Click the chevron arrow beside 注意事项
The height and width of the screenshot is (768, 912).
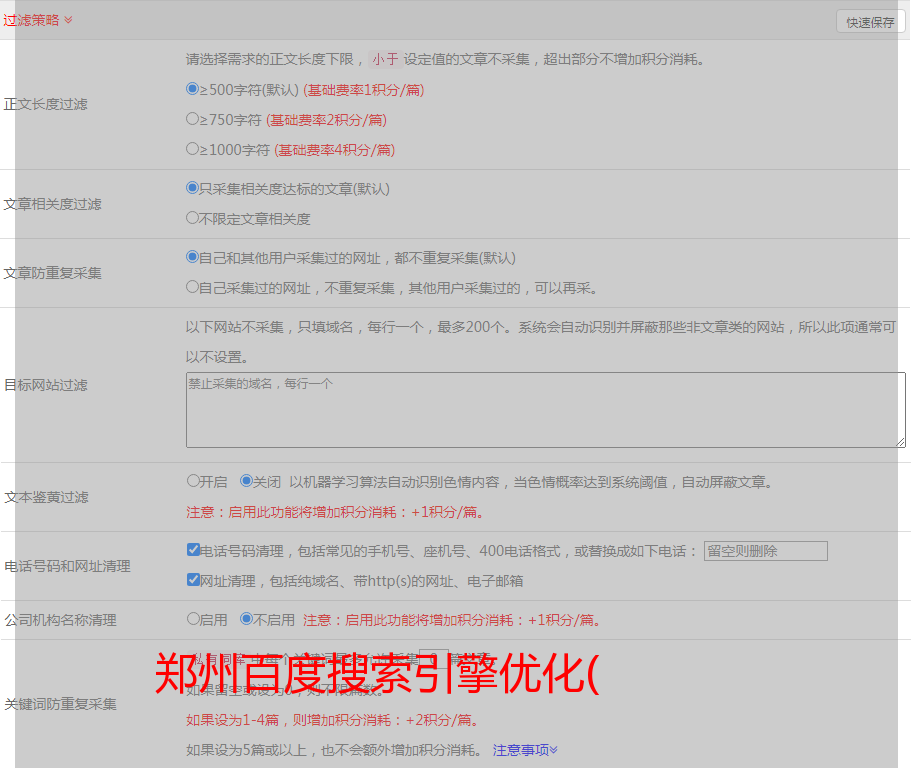click(x=554, y=750)
